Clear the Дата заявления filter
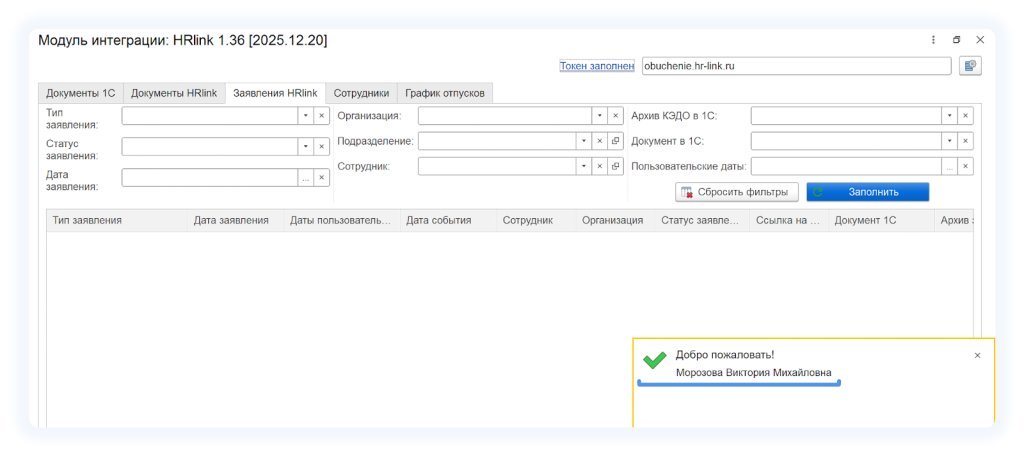 [x=321, y=178]
